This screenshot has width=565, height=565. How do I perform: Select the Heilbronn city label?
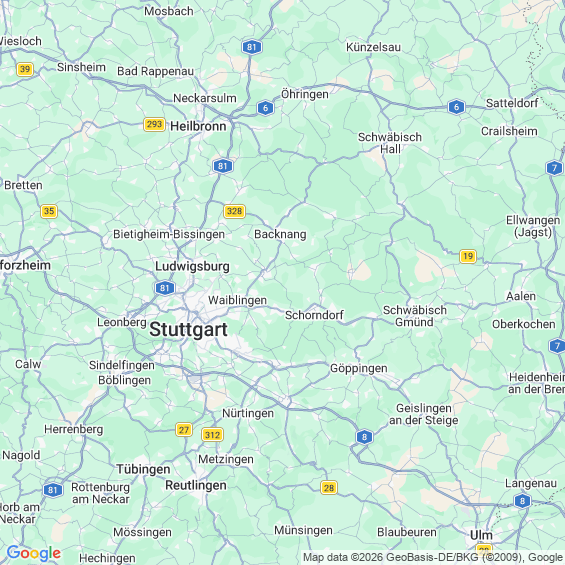click(x=198, y=126)
